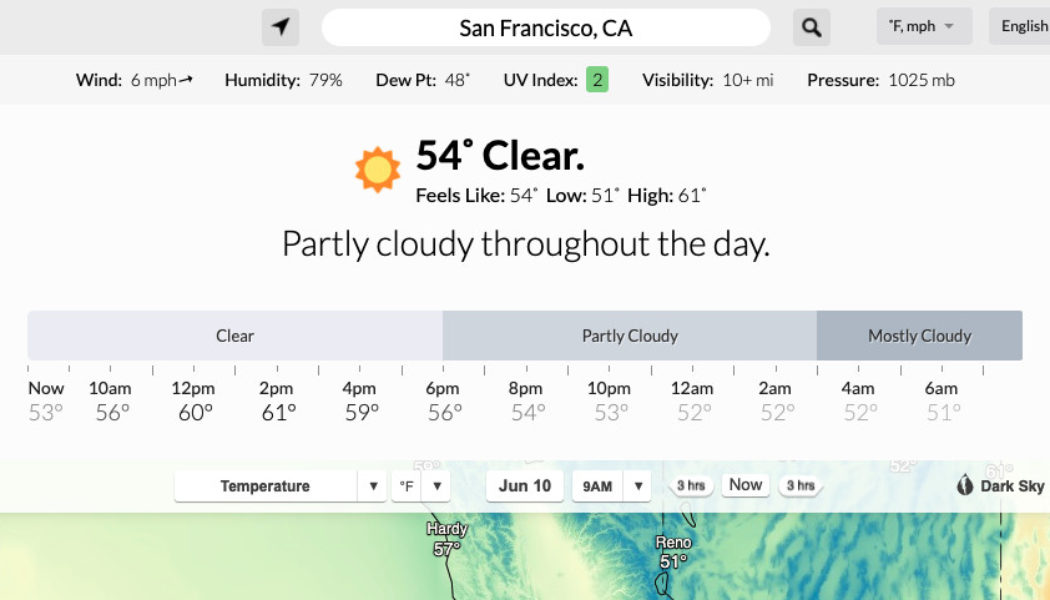Screen dimensions: 1050x600
Task: Select the Mostly Cloudy timeline segment
Action: pyautogui.click(x=919, y=335)
